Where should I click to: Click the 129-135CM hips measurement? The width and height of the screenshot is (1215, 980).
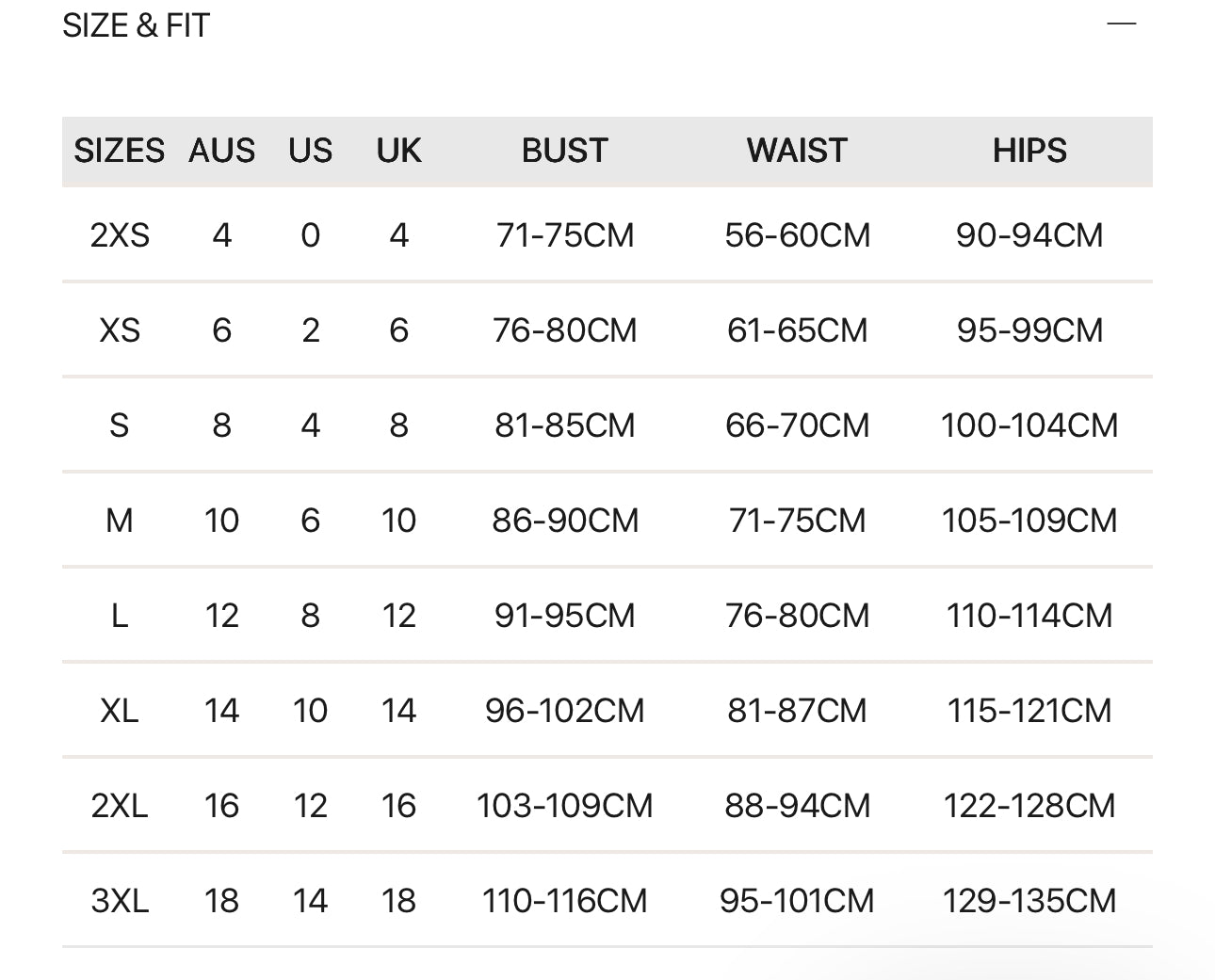(x=1029, y=901)
